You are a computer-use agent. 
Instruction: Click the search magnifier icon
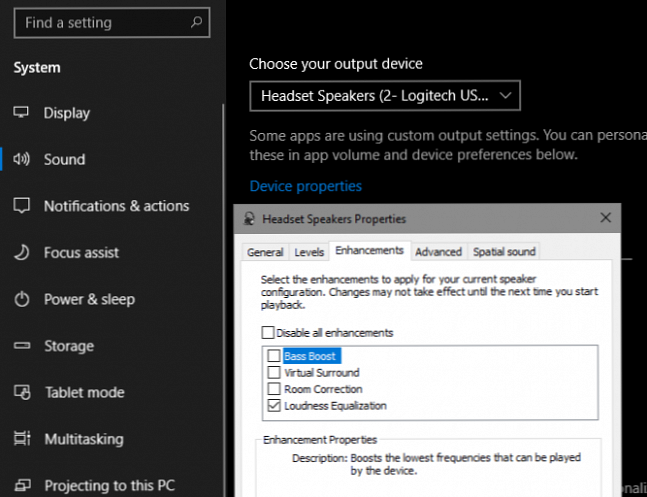pos(196,21)
